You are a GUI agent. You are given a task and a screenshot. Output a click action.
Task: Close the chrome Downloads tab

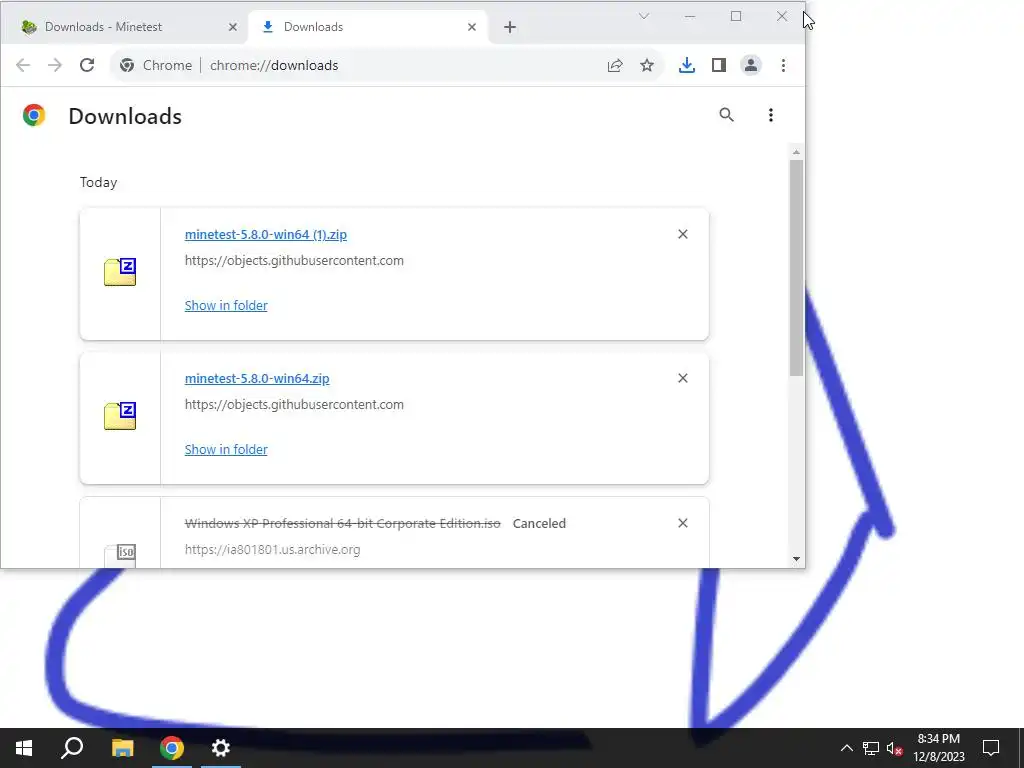click(472, 27)
